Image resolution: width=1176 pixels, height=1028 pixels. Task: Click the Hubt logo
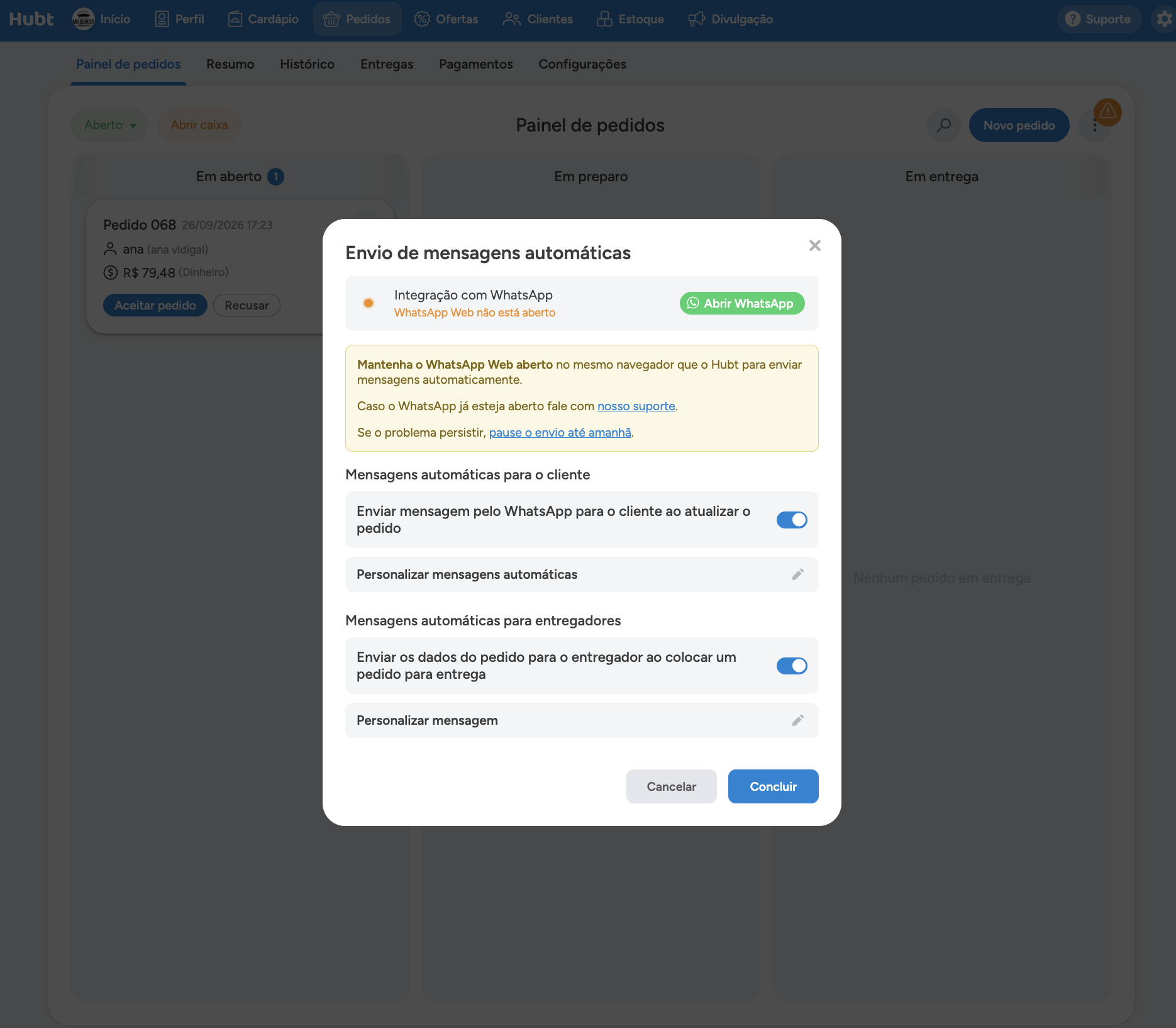click(x=31, y=19)
